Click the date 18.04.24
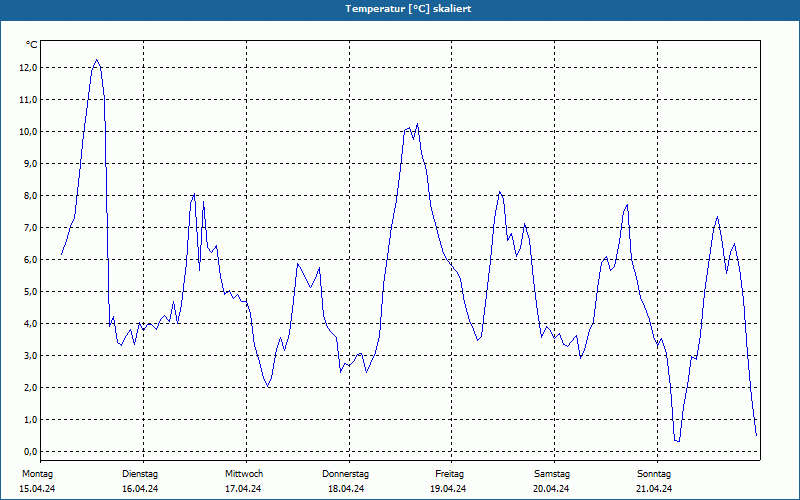This screenshot has width=800, height=500. [346, 489]
